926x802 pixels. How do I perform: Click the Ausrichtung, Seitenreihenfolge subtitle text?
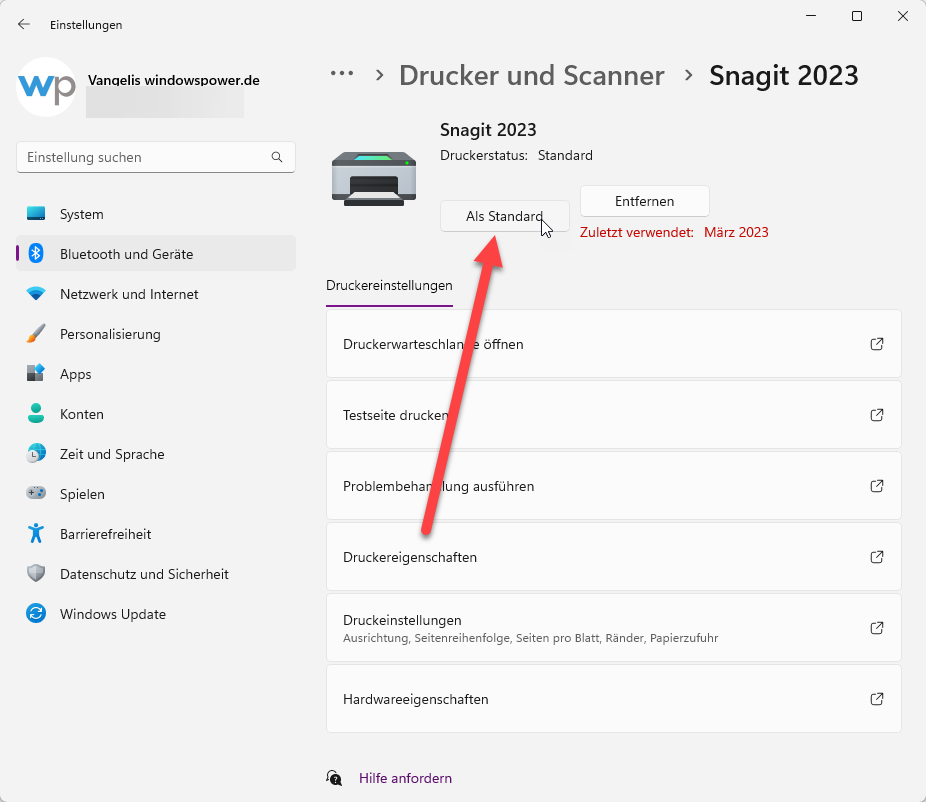pyautogui.click(x=530, y=638)
